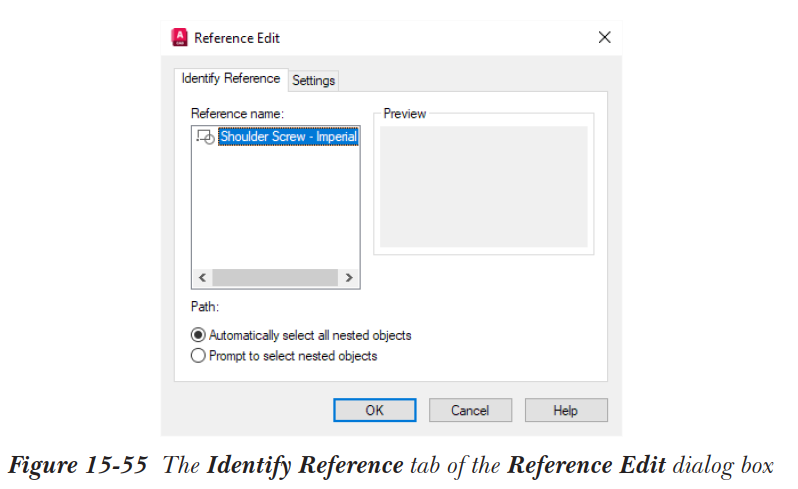Click the Path: label
Image resolution: width=798 pixels, height=489 pixels.
tap(205, 307)
